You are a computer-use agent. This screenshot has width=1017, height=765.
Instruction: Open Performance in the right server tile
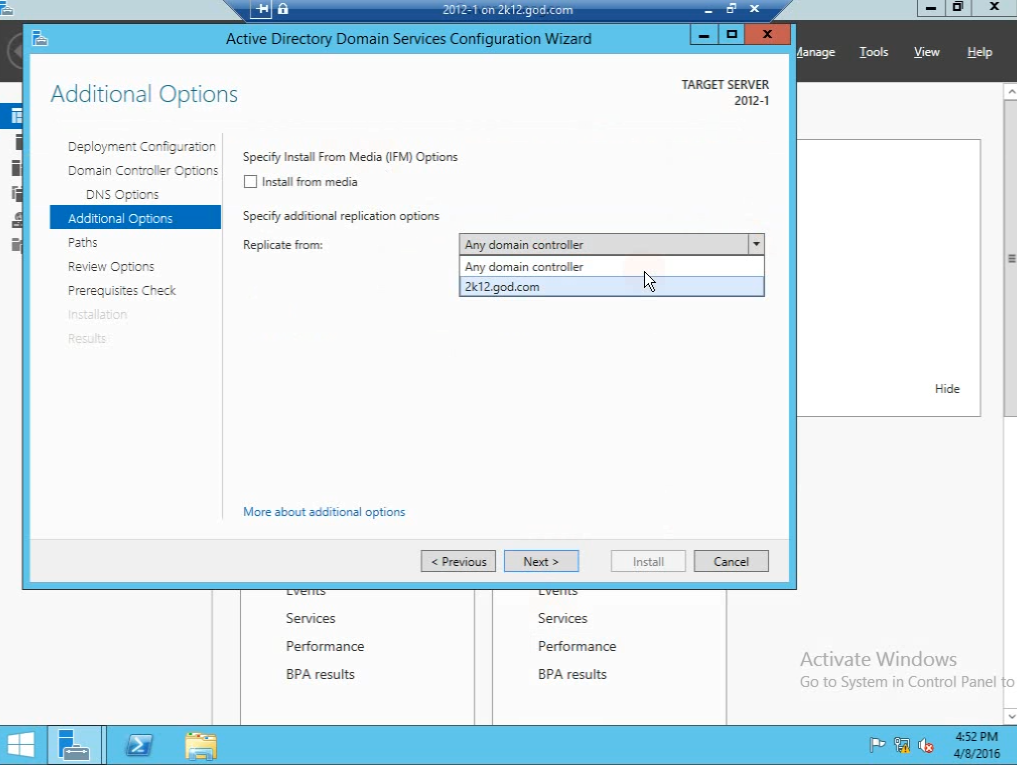[577, 646]
